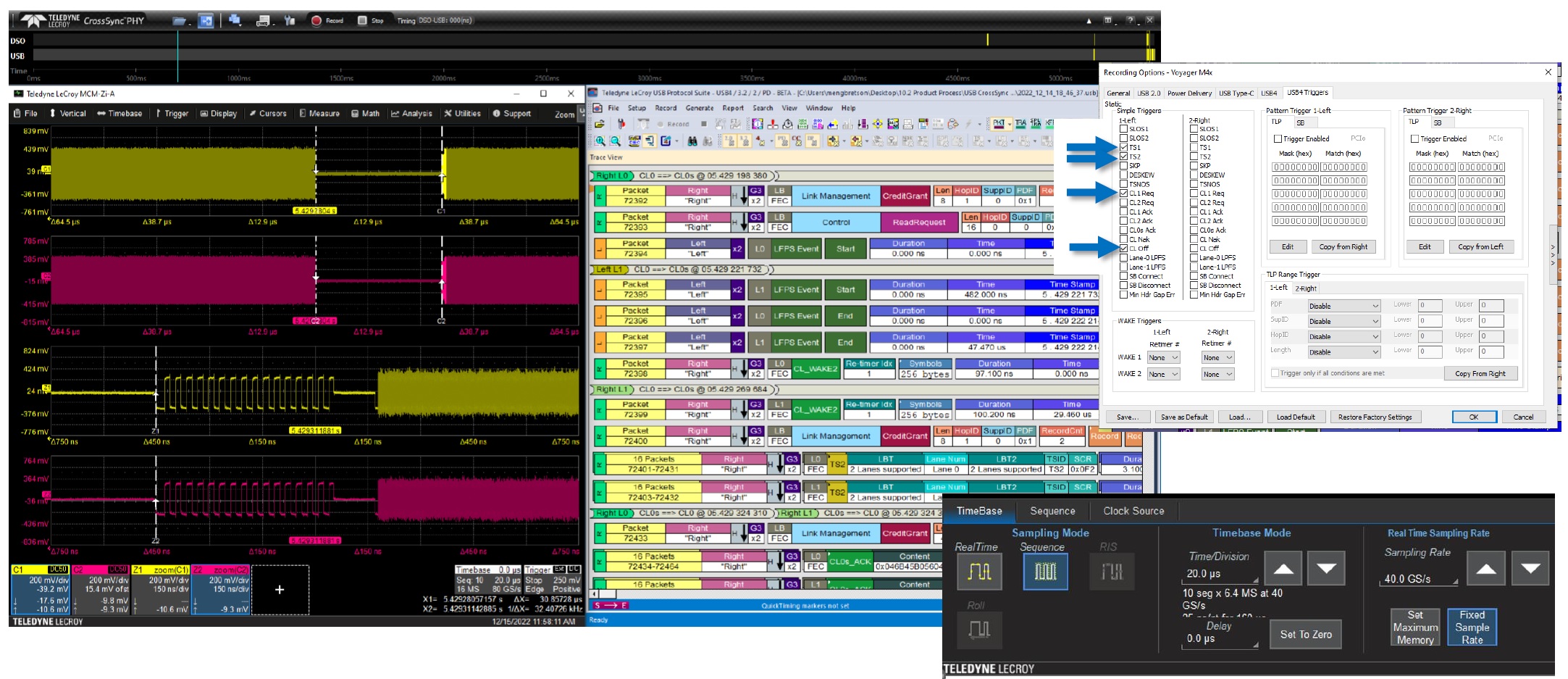The height and width of the screenshot is (679, 1568).
Task: Click CrossSync PHY open folder icon
Action: 180,21
